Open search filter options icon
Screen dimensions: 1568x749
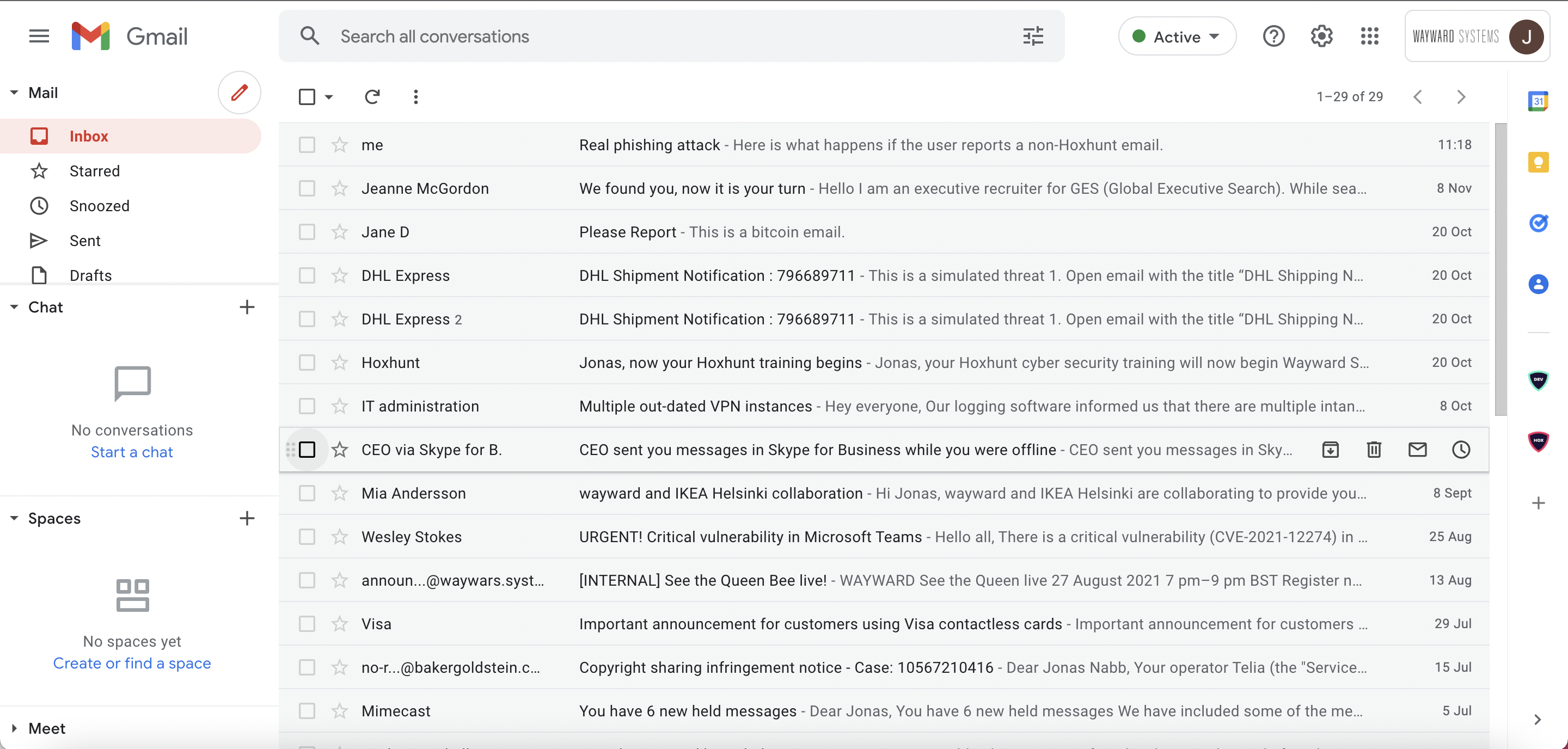[x=1033, y=36]
